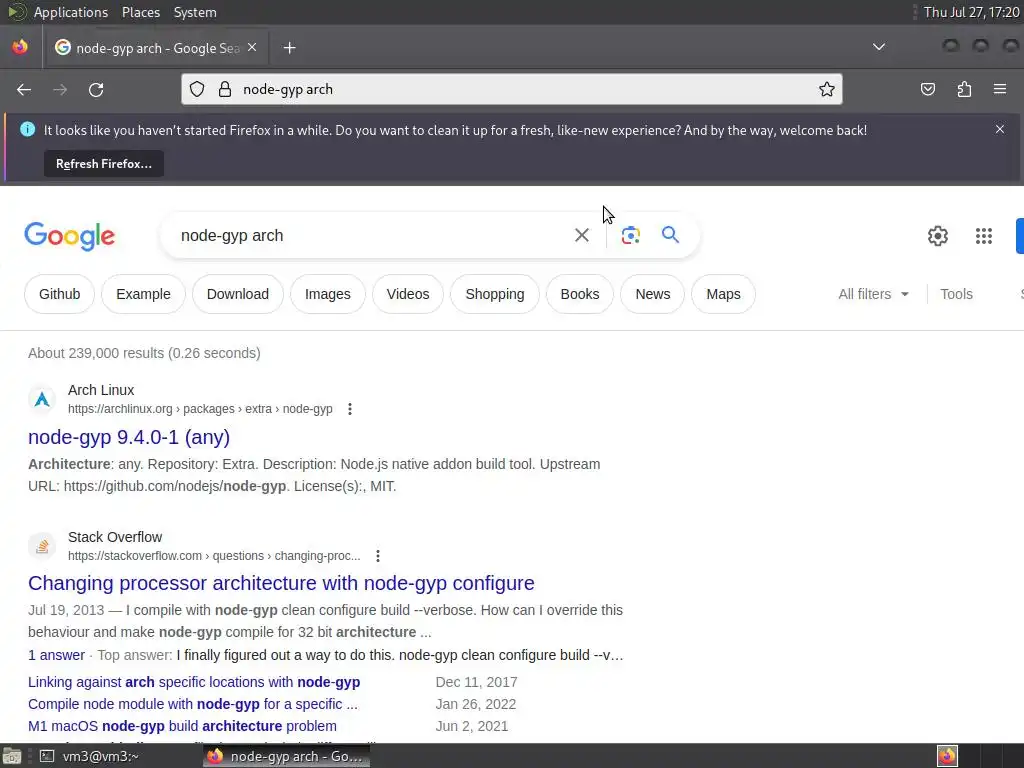Expand the All filters dropdown
Image resolution: width=1024 pixels, height=768 pixels.
[x=873, y=294]
